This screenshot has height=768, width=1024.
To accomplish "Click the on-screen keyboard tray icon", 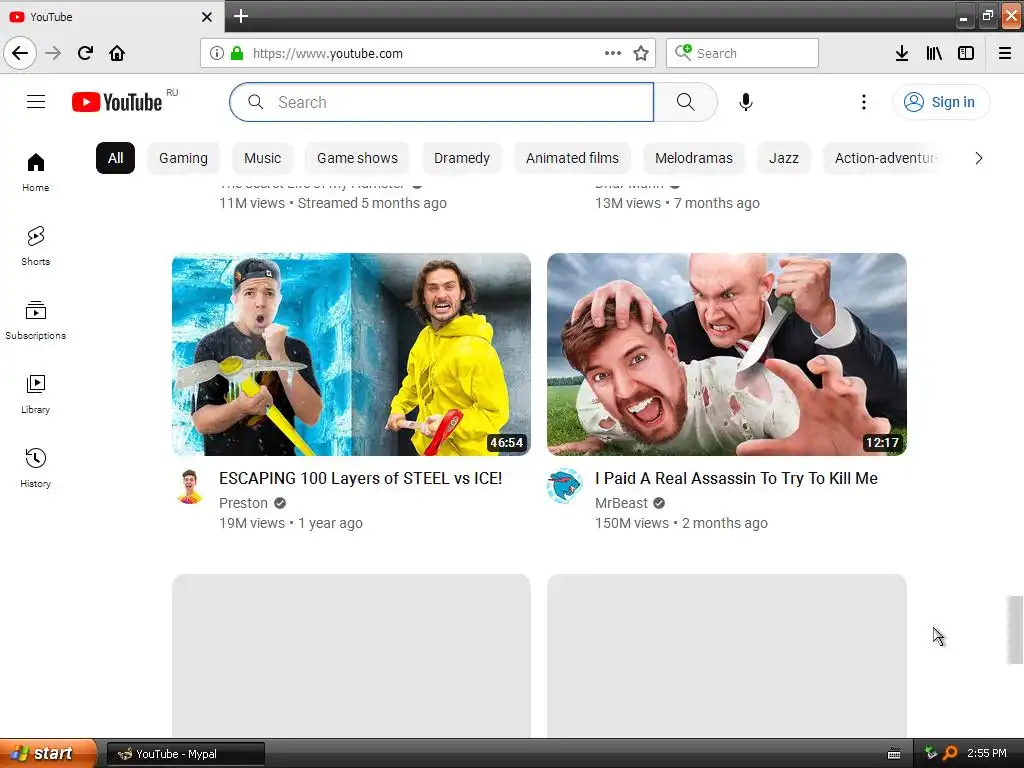I will pyautogui.click(x=894, y=754).
